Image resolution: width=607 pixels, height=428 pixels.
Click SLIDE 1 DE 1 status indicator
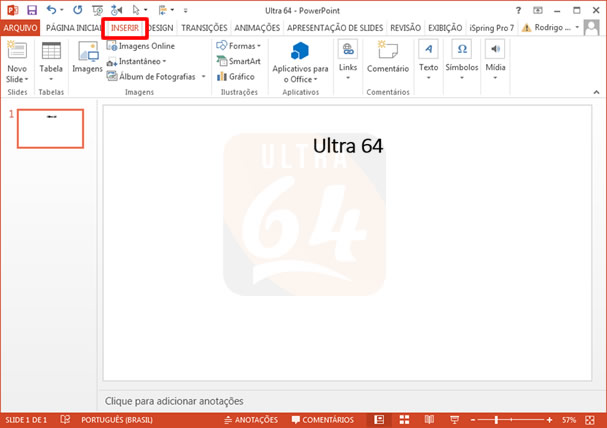coord(26,420)
